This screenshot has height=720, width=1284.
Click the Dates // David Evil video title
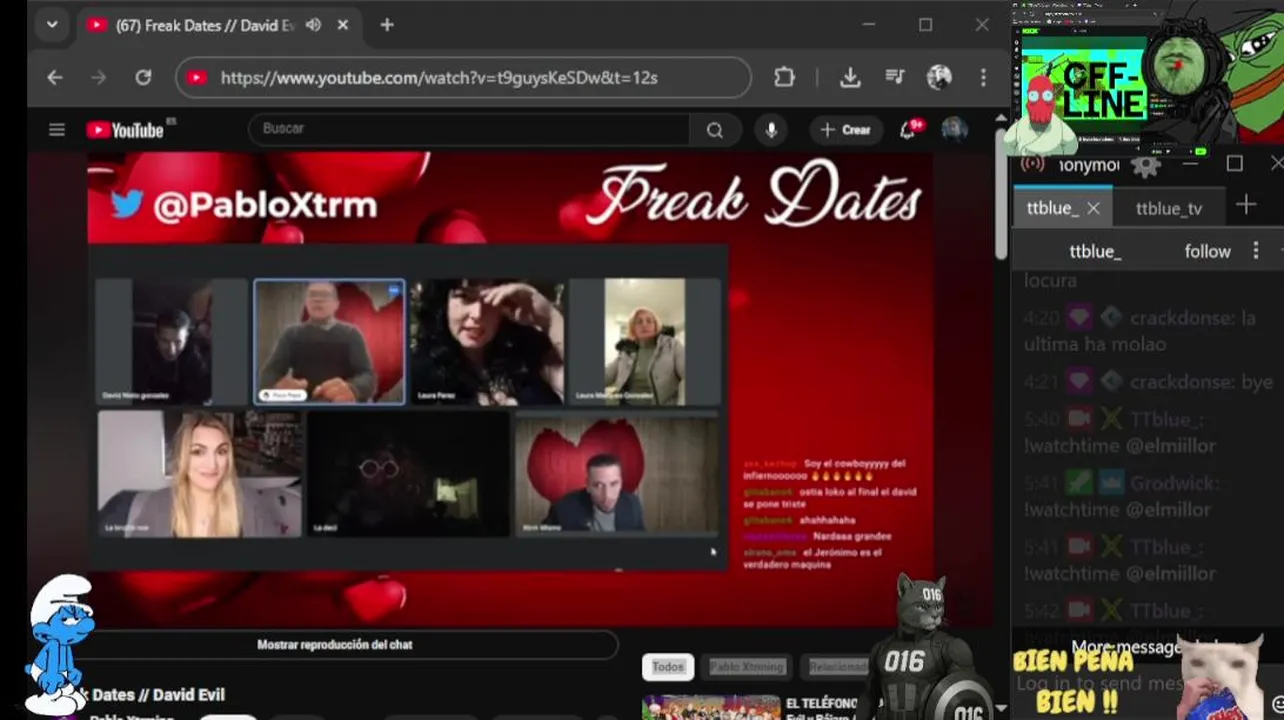tap(158, 694)
